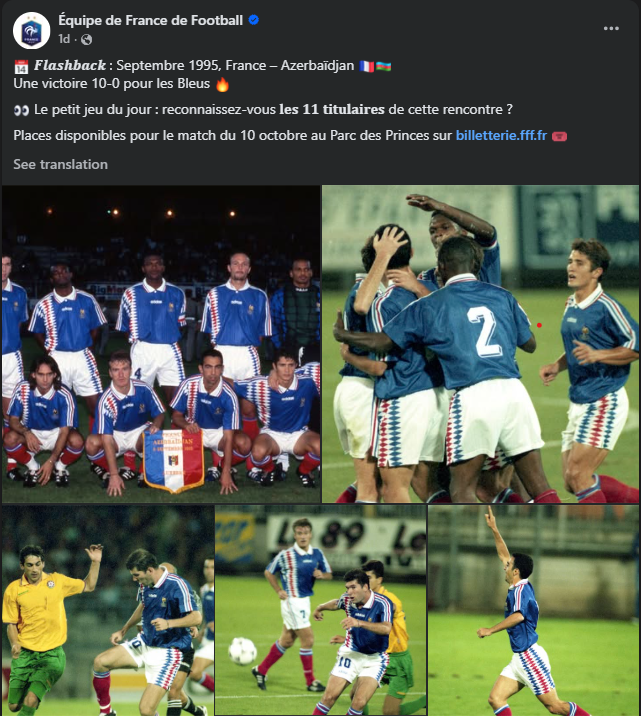This screenshot has height=716, width=641.
Task: Click the French flag emoji
Action: click(x=368, y=66)
